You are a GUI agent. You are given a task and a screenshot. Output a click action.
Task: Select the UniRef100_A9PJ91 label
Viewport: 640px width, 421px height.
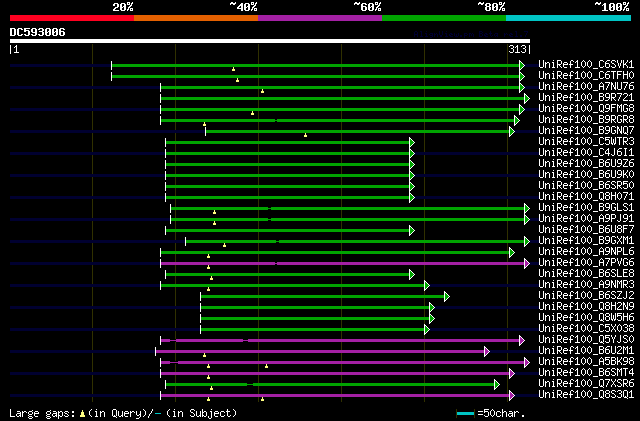pyautogui.click(x=586, y=219)
